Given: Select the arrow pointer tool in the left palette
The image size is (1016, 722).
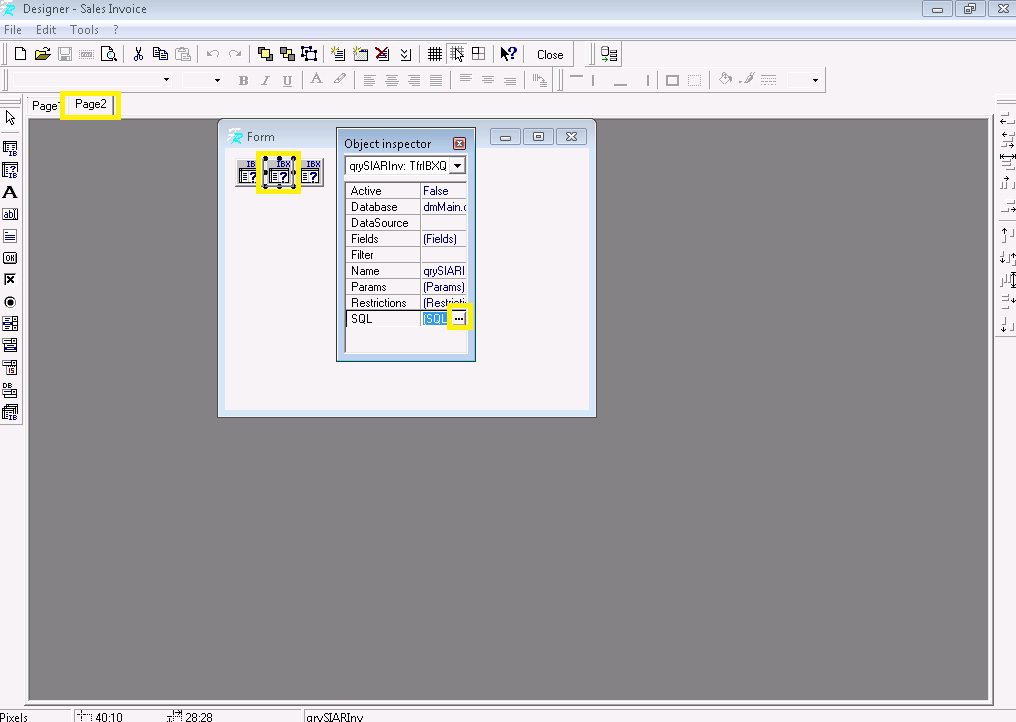Looking at the screenshot, I should pyautogui.click(x=10, y=118).
